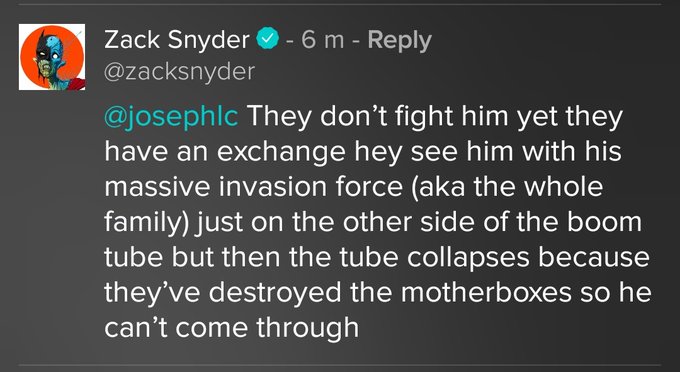Click the phrase "have an exchange"
Screen dimensions: 680x372
(x=225, y=152)
